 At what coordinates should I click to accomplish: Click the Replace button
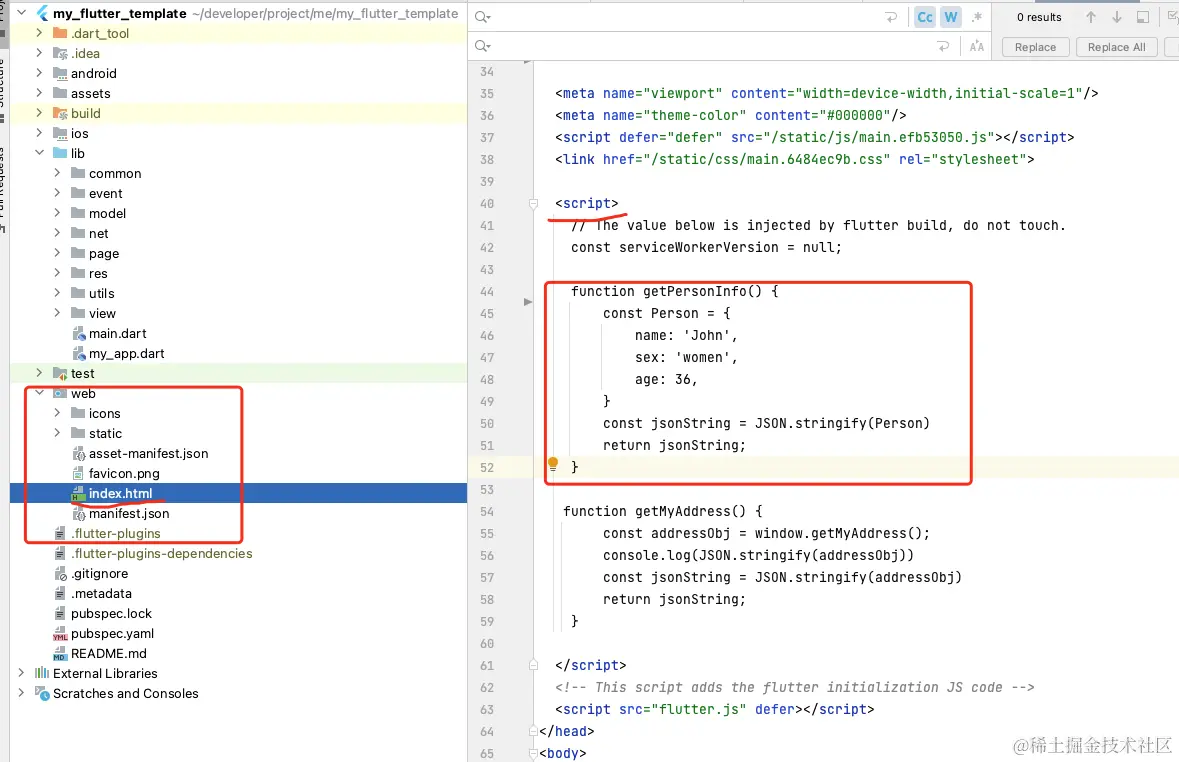click(x=1035, y=47)
